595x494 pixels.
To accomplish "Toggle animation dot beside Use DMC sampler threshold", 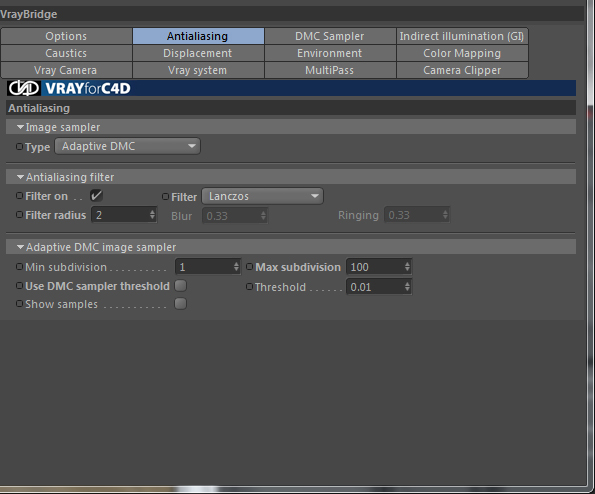I will coord(19,285).
